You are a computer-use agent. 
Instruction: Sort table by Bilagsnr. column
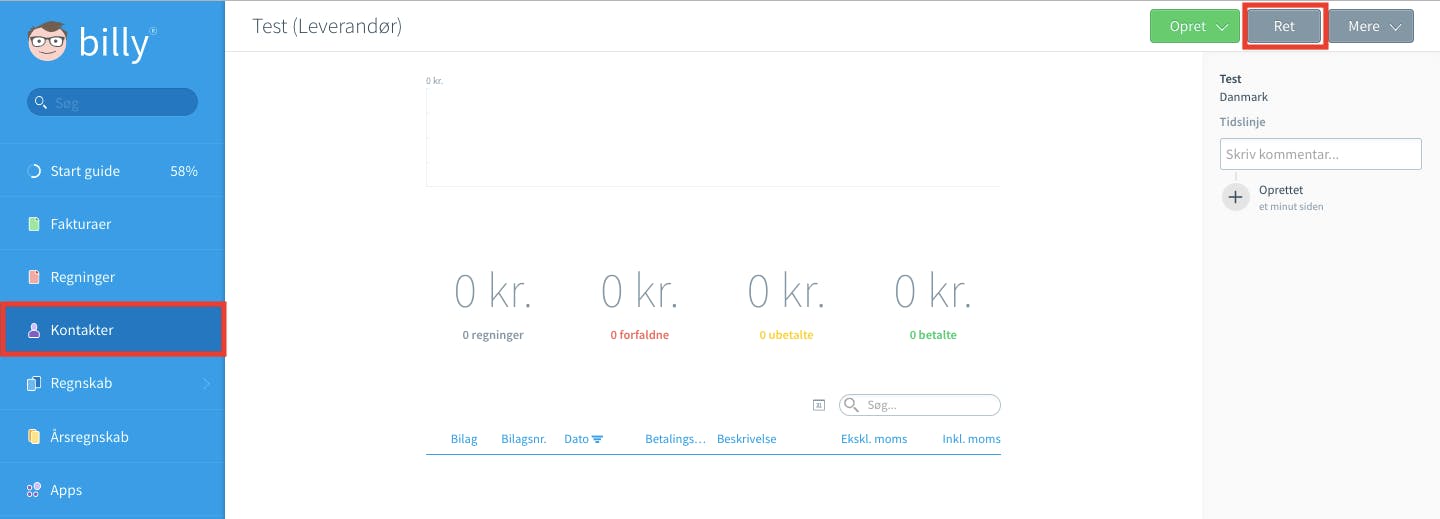[524, 439]
